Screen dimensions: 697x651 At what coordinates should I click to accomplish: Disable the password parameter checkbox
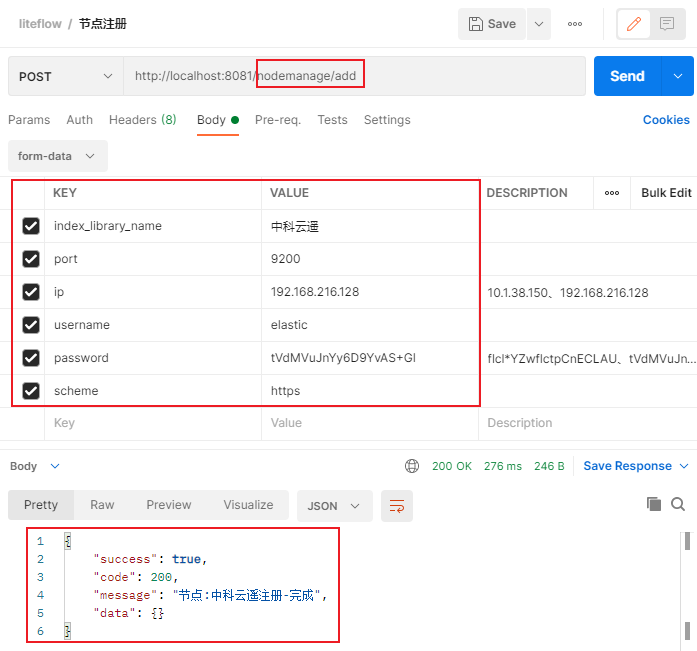pyautogui.click(x=31, y=358)
